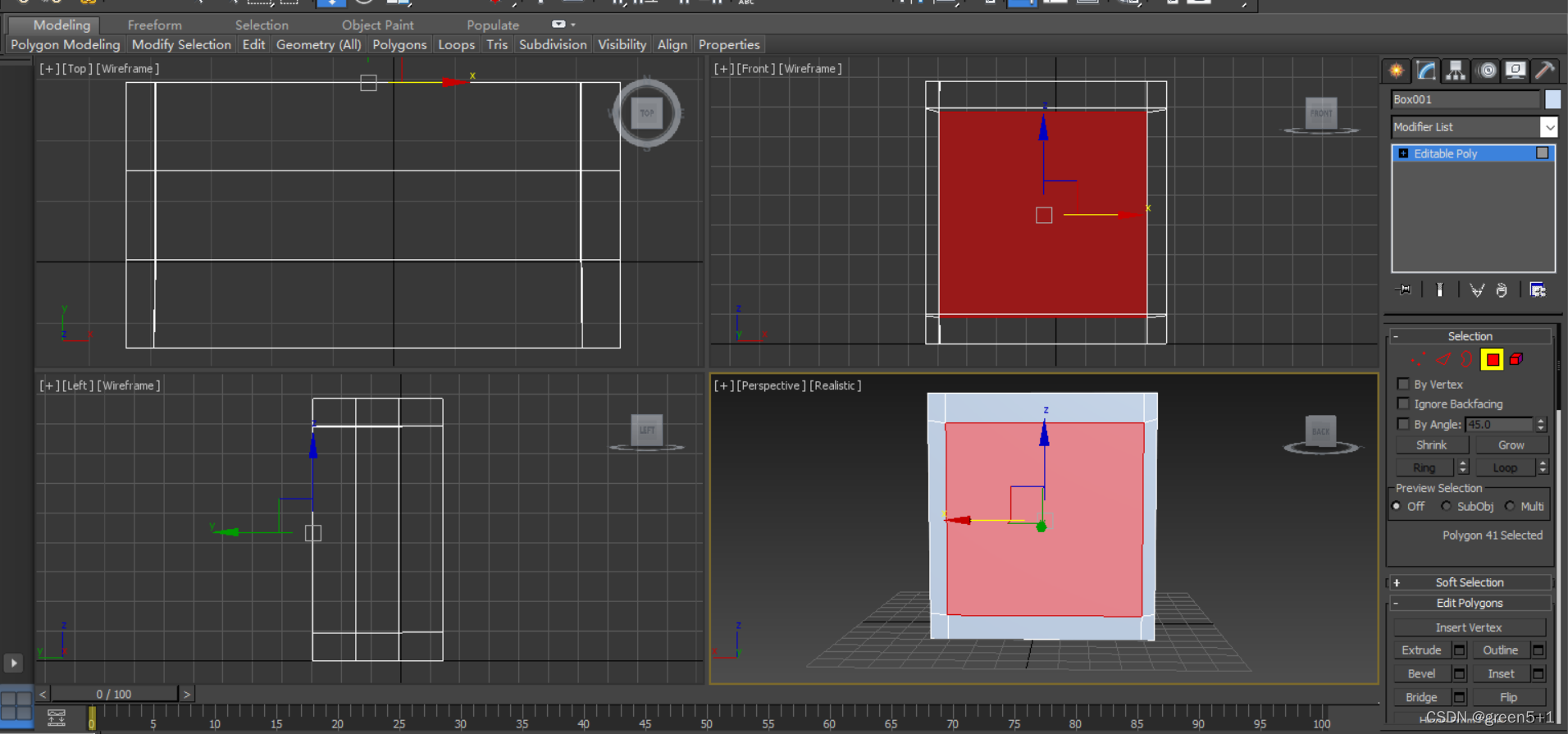Select Border sub-object level icon
The image size is (1568, 734).
point(1466,359)
